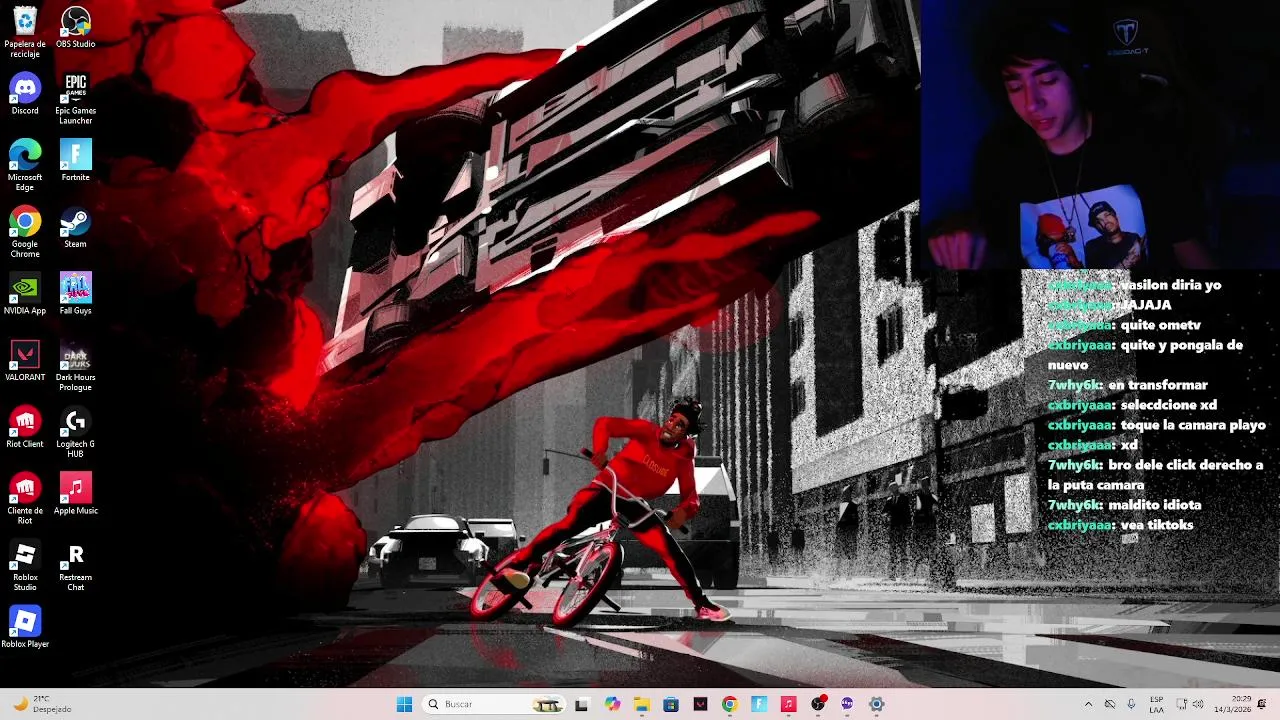Select the Dark Hours Prologue shortcut
Image resolution: width=1280 pixels, height=720 pixels.
pyautogui.click(x=76, y=366)
